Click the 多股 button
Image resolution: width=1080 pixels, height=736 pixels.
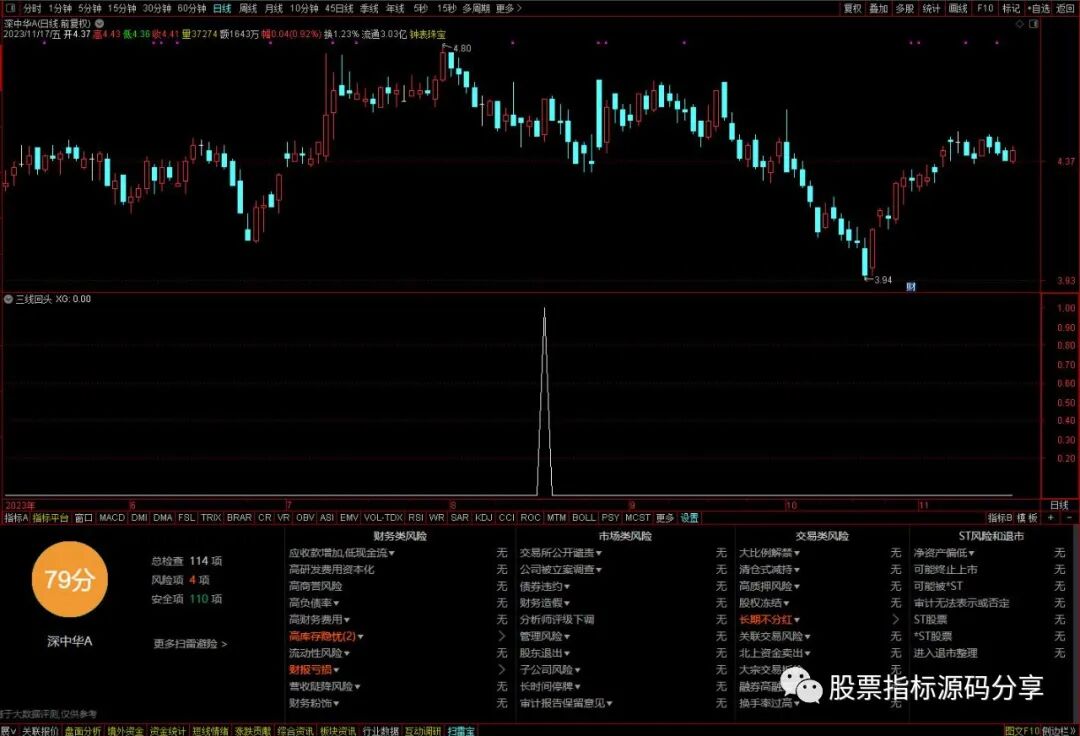click(x=904, y=8)
